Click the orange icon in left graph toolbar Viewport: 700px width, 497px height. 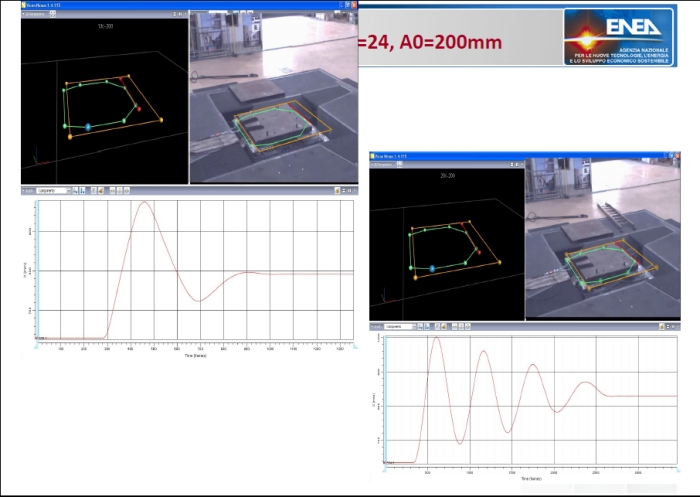click(101, 190)
